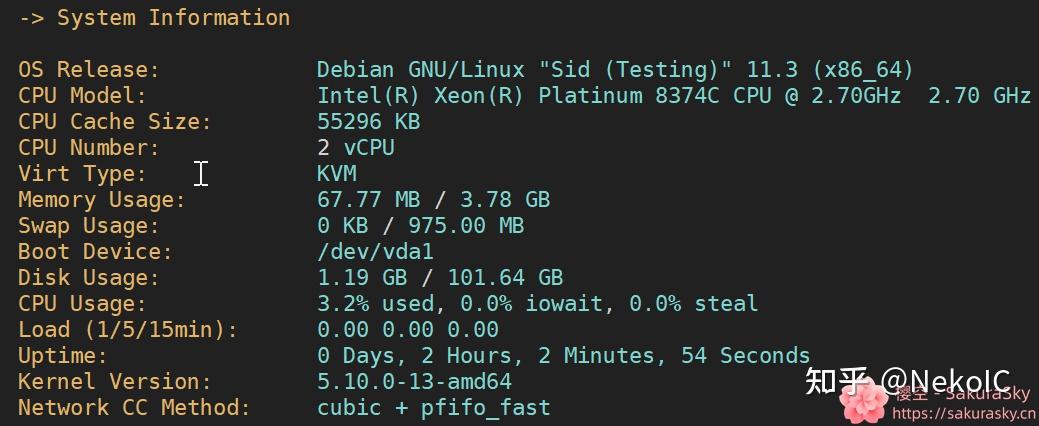
Task: Click the Disk Usage value 1.19 GB / 101.64 GB
Action: (x=440, y=278)
